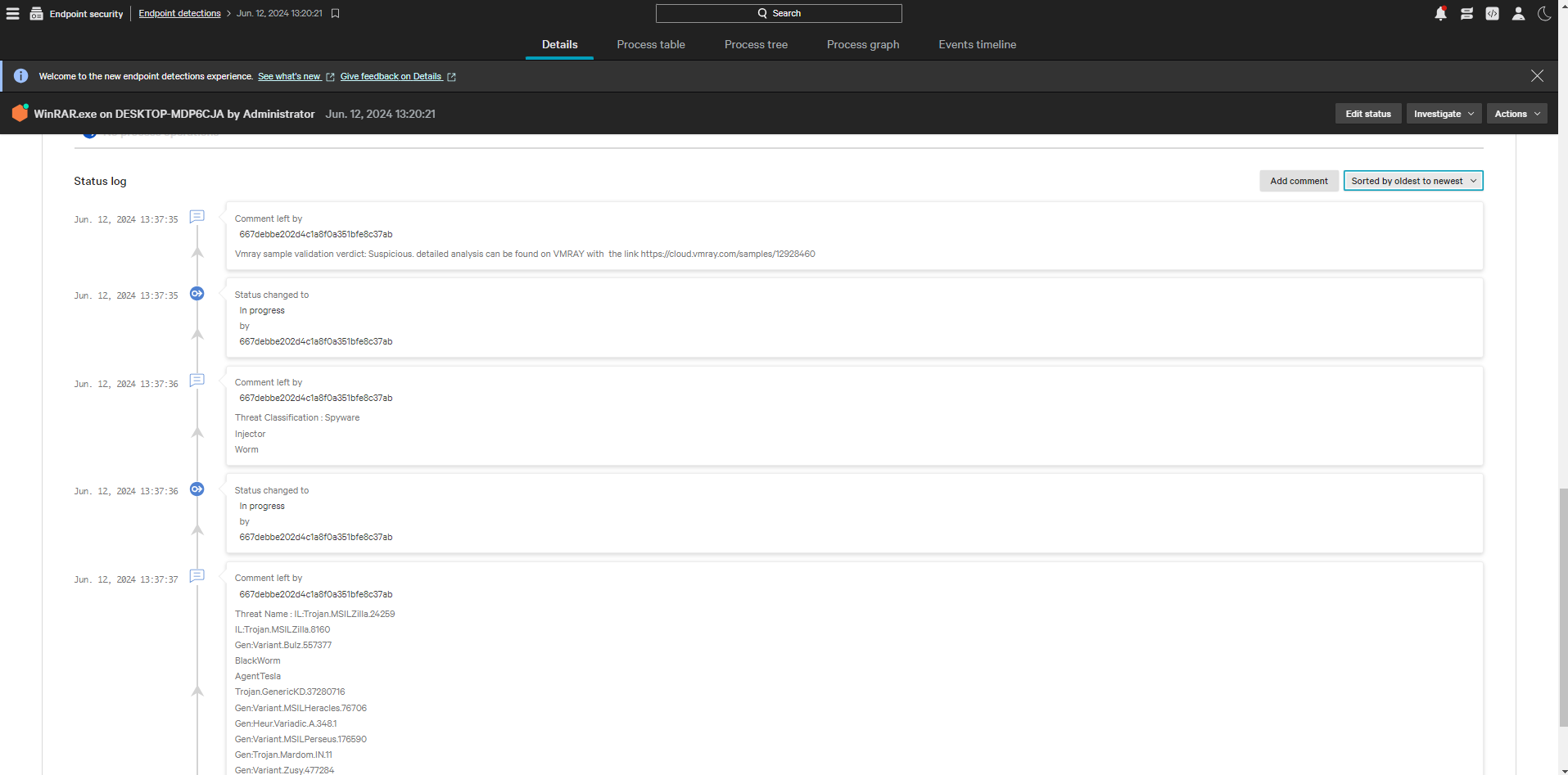Image resolution: width=1568 pixels, height=775 pixels.
Task: Click the VMRAY cloud link comment text
Action: click(525, 254)
